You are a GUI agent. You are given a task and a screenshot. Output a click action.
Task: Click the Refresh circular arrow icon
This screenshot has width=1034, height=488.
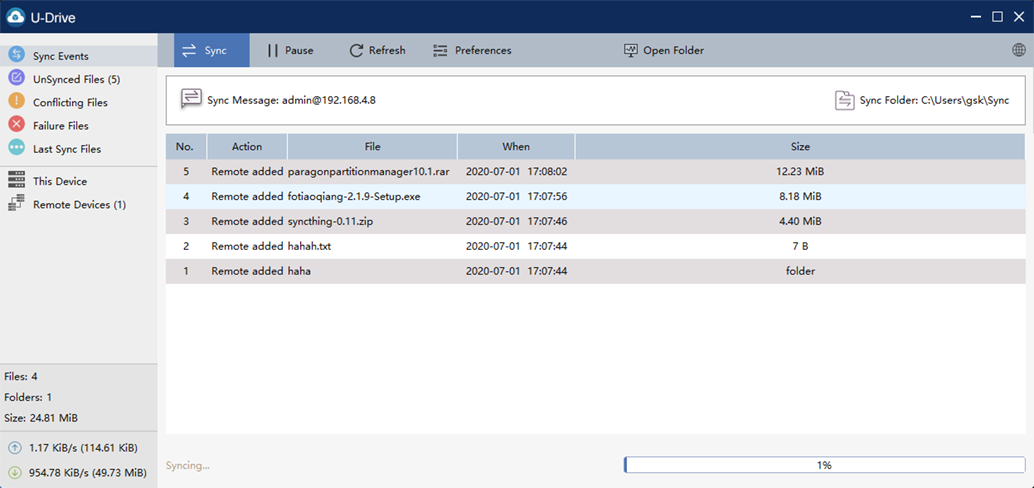[x=356, y=50]
